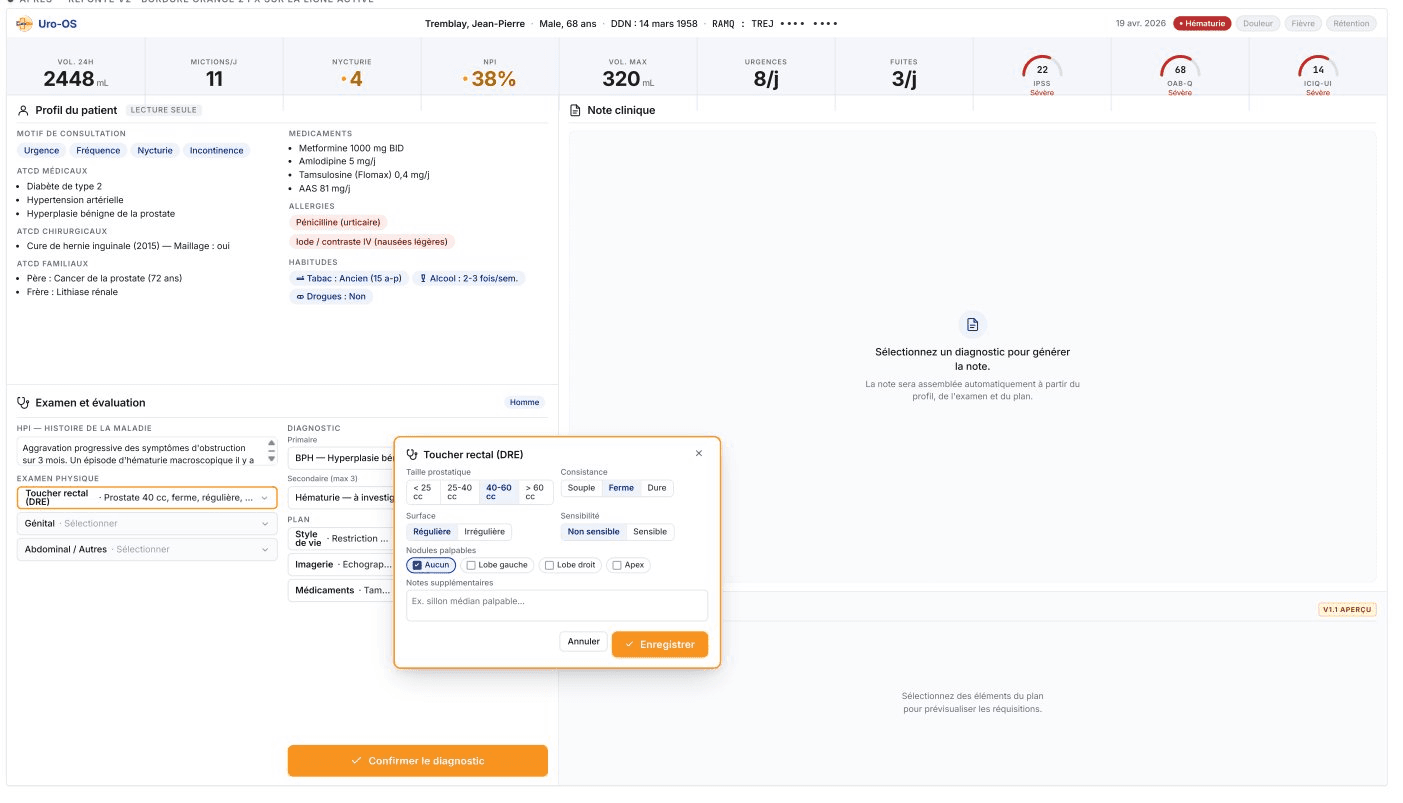Click the Iode / contraste IV allergy tag
1403x803 pixels.
372,242
